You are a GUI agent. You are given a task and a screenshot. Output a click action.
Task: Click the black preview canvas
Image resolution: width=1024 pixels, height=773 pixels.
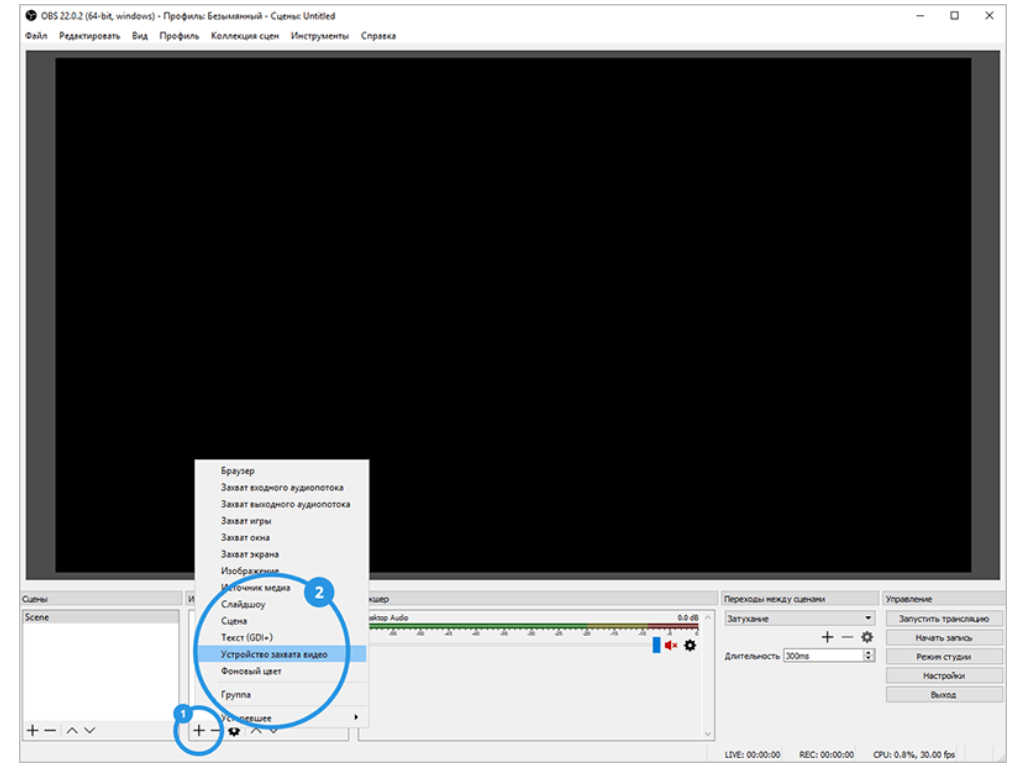click(513, 315)
